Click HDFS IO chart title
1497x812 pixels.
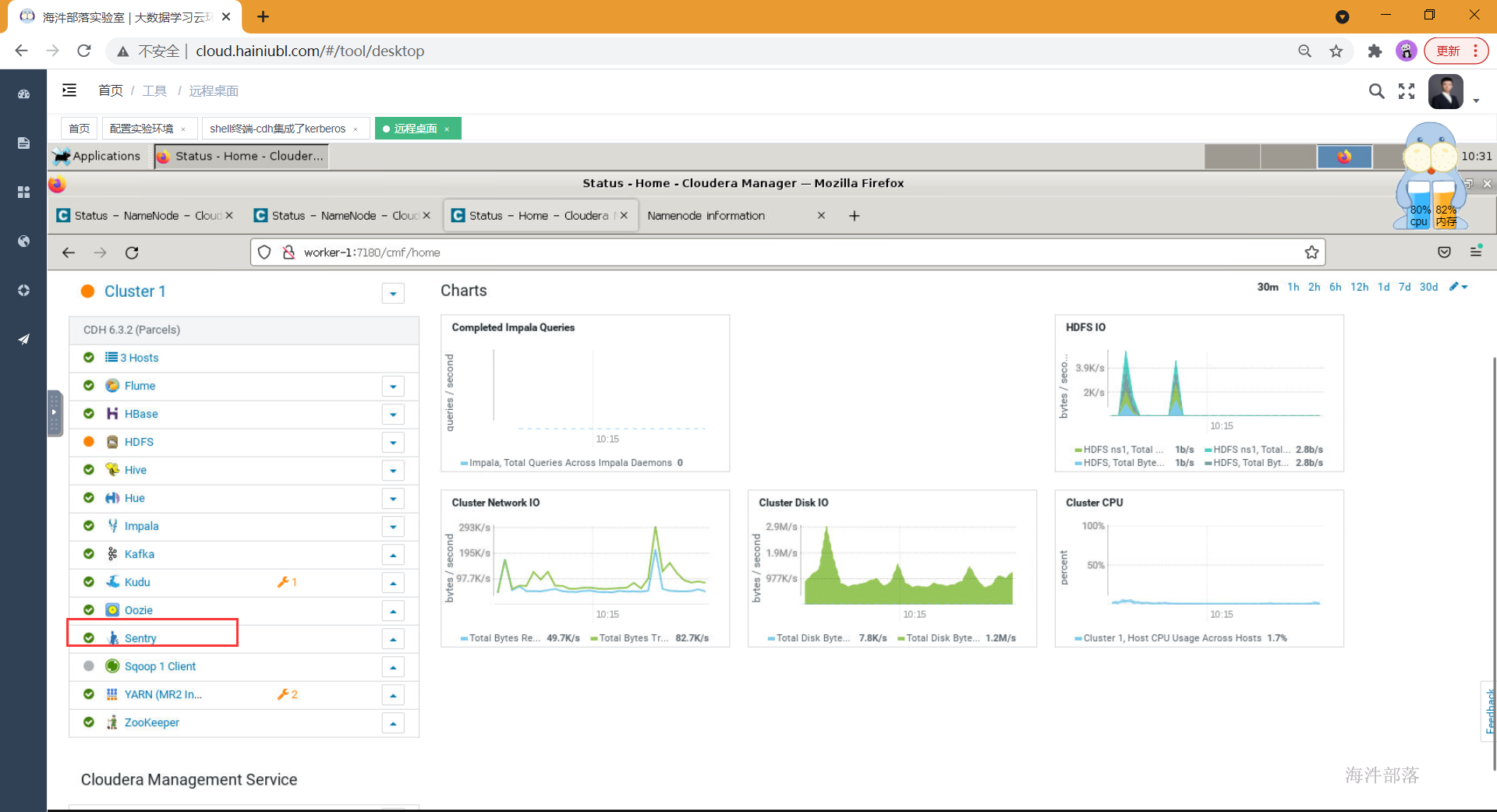pos(1085,327)
